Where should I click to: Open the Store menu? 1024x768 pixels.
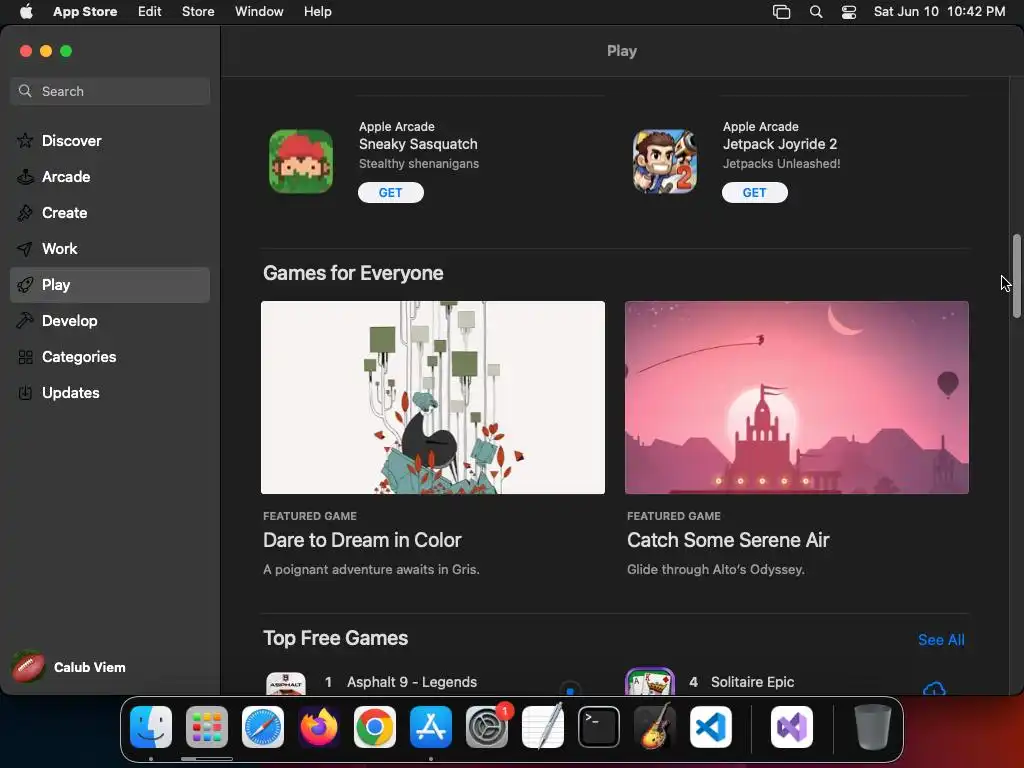[198, 11]
